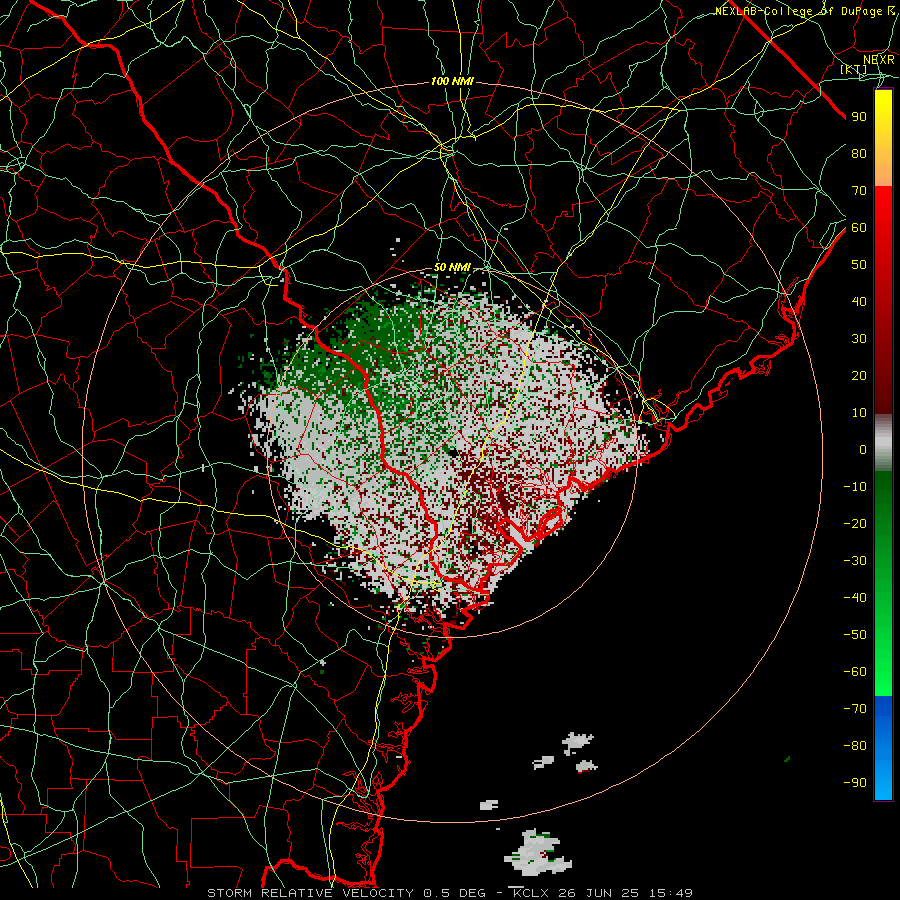Select the -20 value on the velocity scale

pyautogui.click(x=855, y=524)
